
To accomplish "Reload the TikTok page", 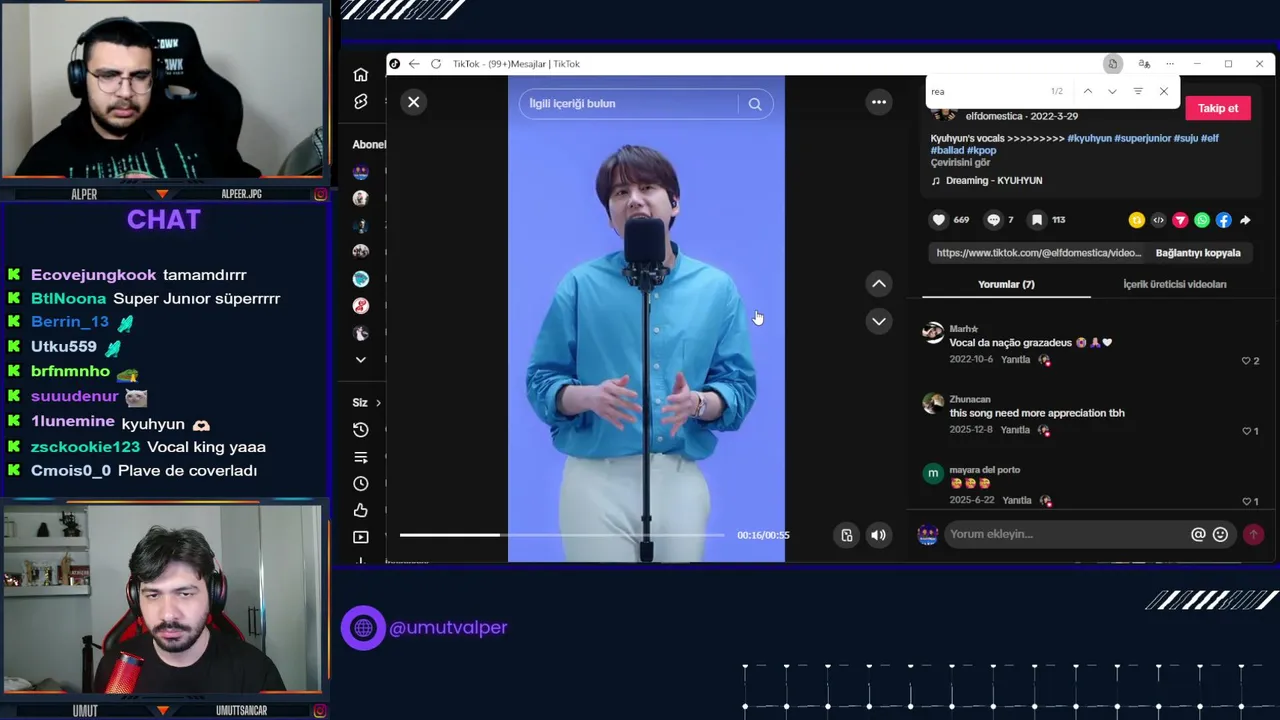I will click(436, 64).
